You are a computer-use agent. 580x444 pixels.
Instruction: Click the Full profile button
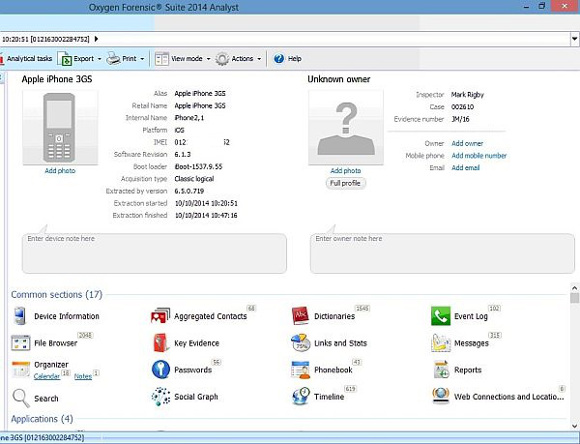pyautogui.click(x=345, y=183)
